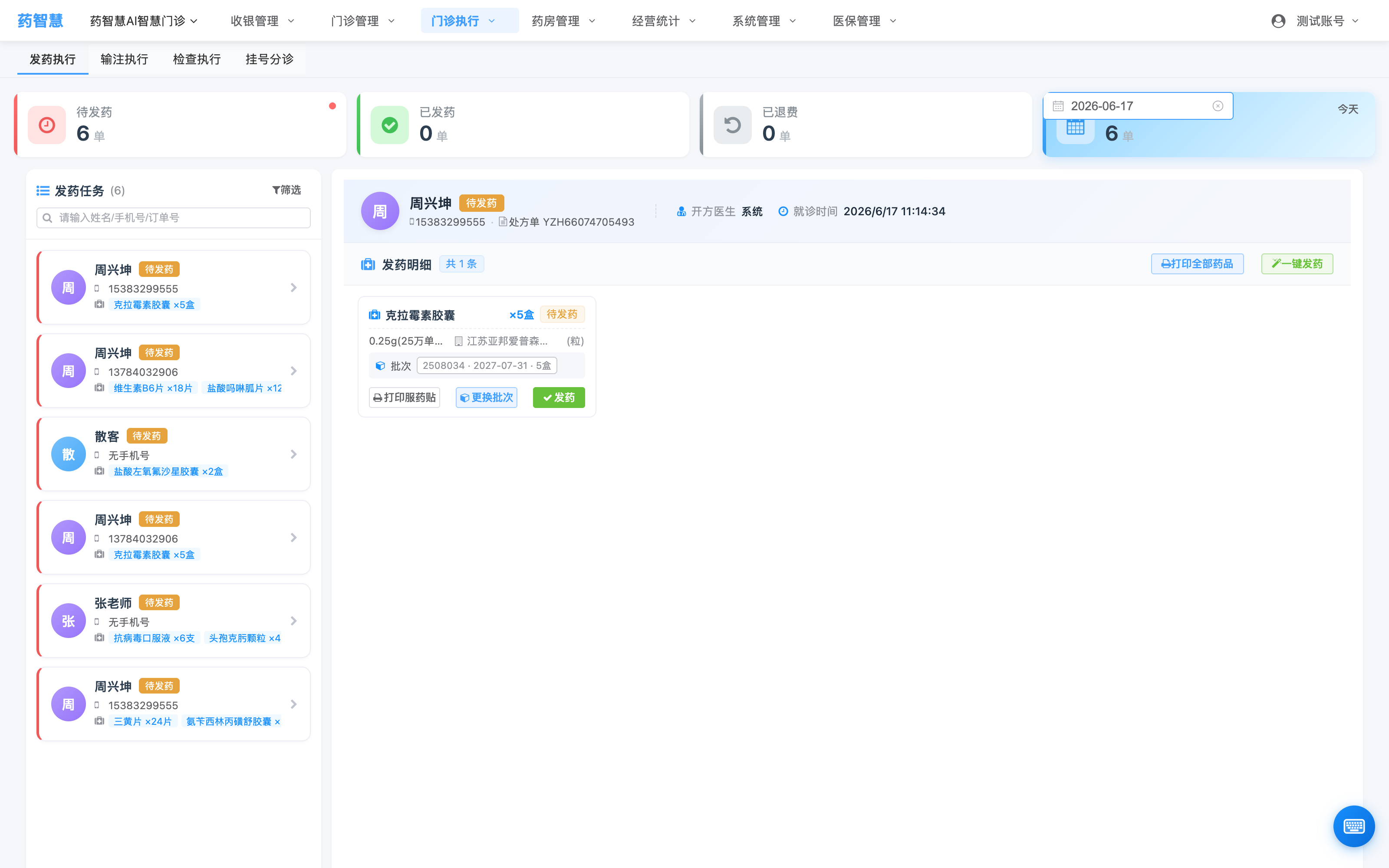Click the 张 avatar of 张老师 card

coord(68,621)
